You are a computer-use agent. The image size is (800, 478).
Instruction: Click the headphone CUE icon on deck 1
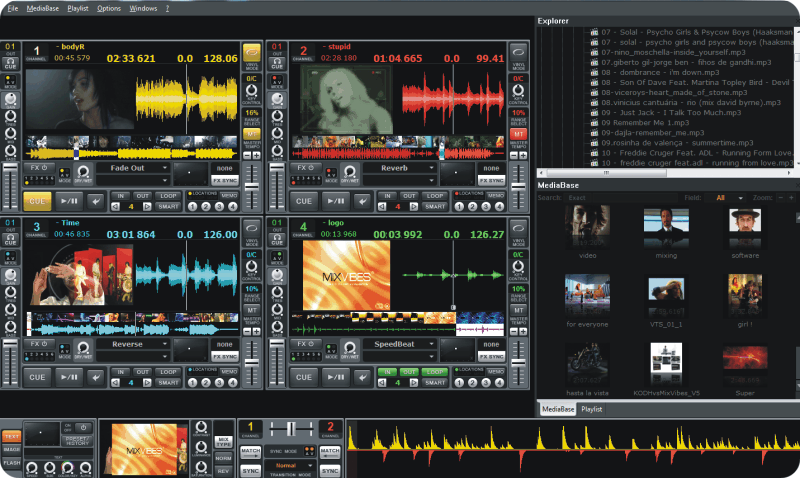(x=11, y=64)
